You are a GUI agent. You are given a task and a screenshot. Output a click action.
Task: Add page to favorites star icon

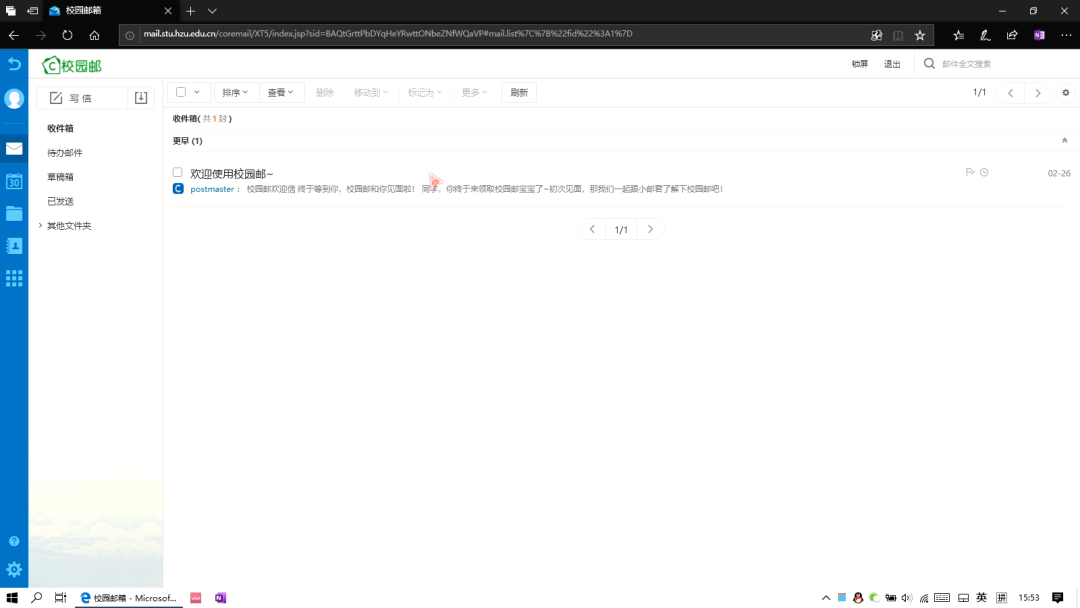pos(920,35)
